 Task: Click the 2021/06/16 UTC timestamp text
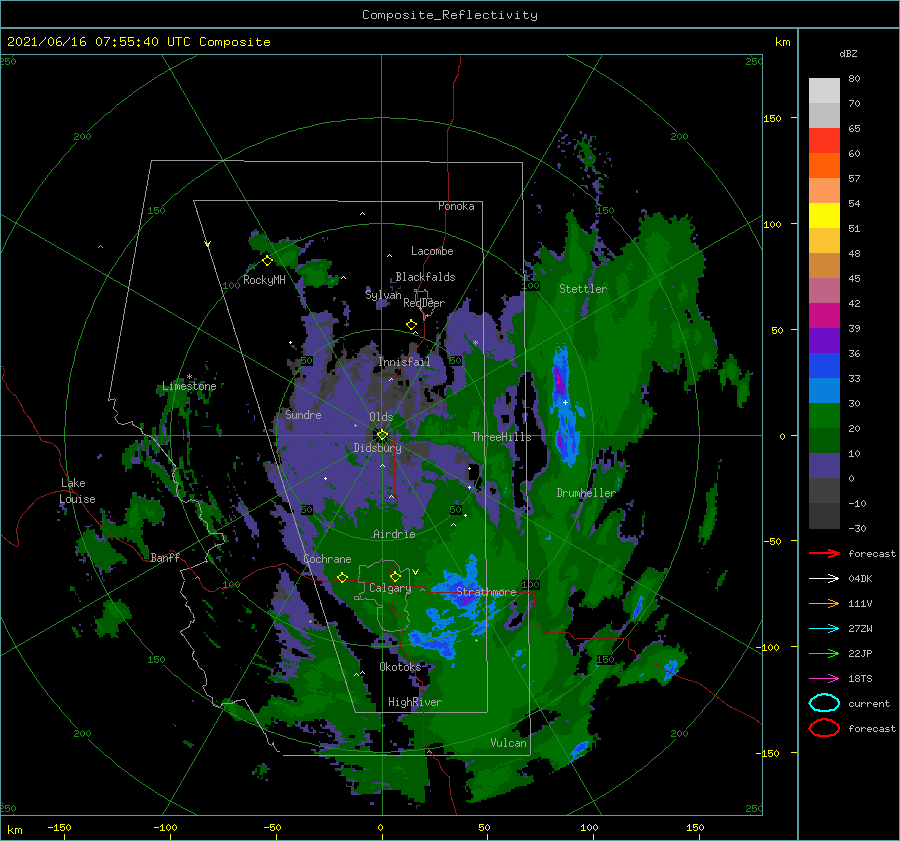point(138,41)
